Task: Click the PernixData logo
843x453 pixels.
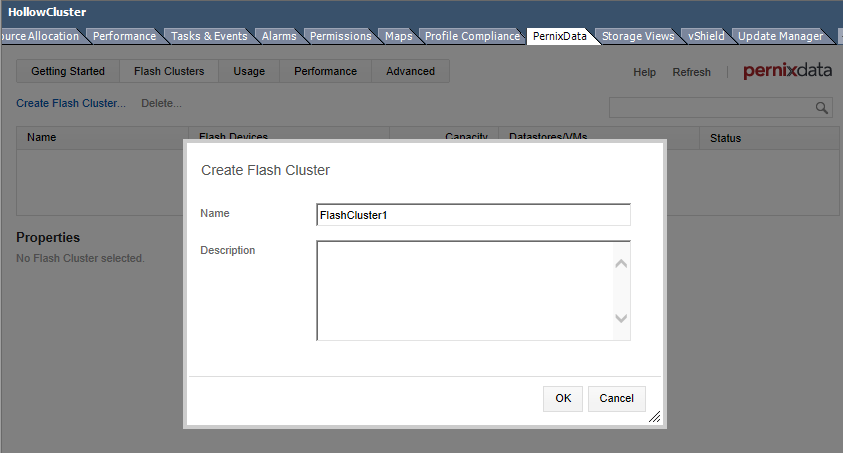Action: [x=787, y=72]
